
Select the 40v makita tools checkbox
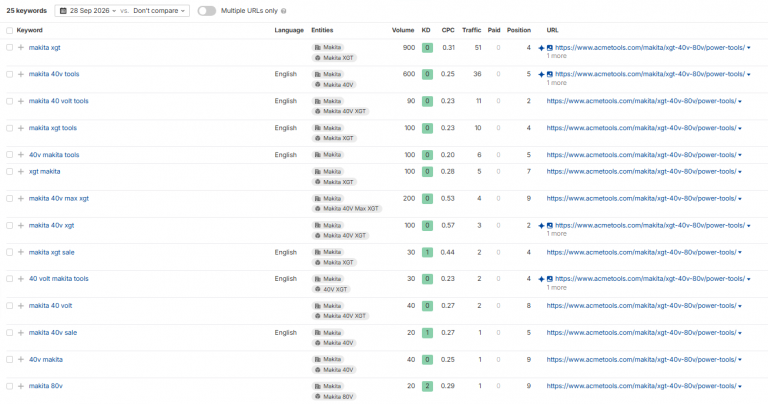[9, 155]
